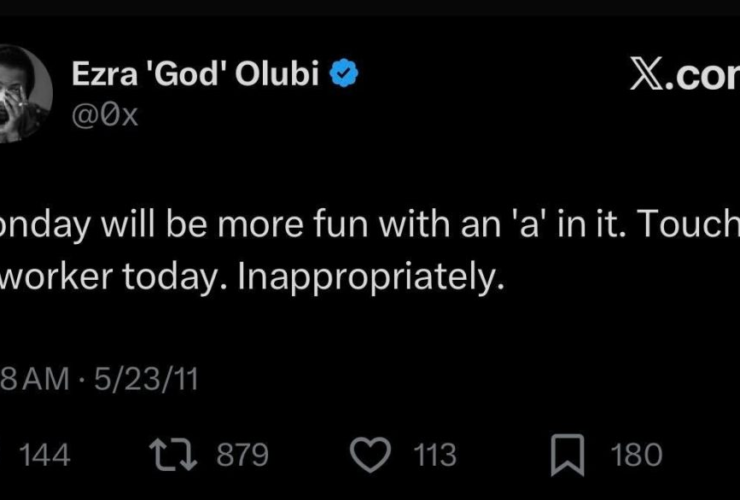The width and height of the screenshot is (740, 500).
Task: Like the post with the heart icon
Action: point(372,455)
